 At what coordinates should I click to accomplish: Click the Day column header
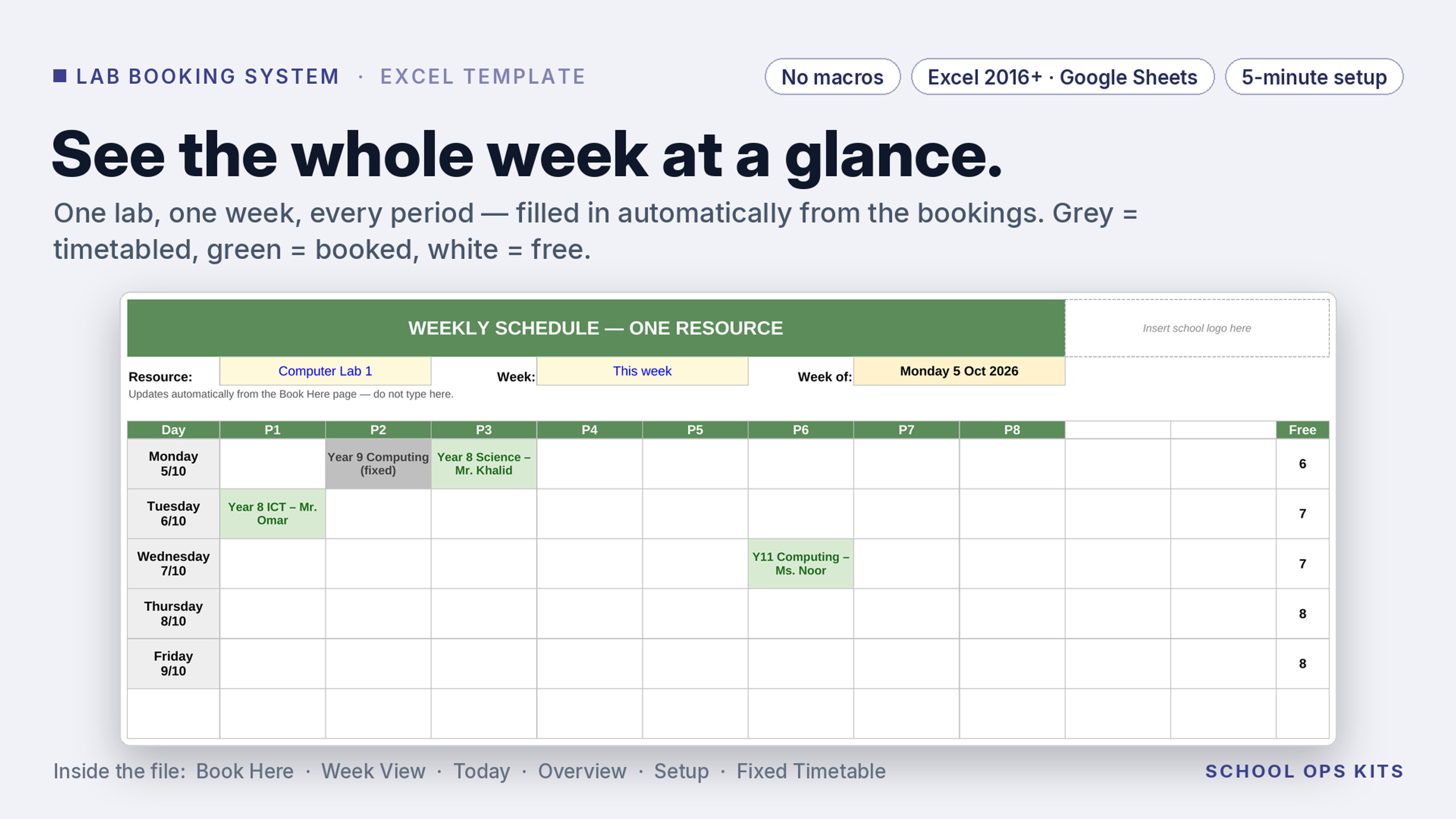173,430
